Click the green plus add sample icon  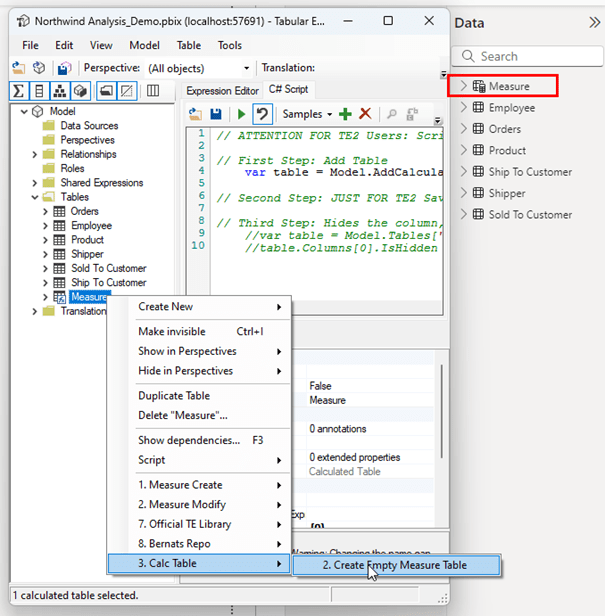click(x=345, y=114)
